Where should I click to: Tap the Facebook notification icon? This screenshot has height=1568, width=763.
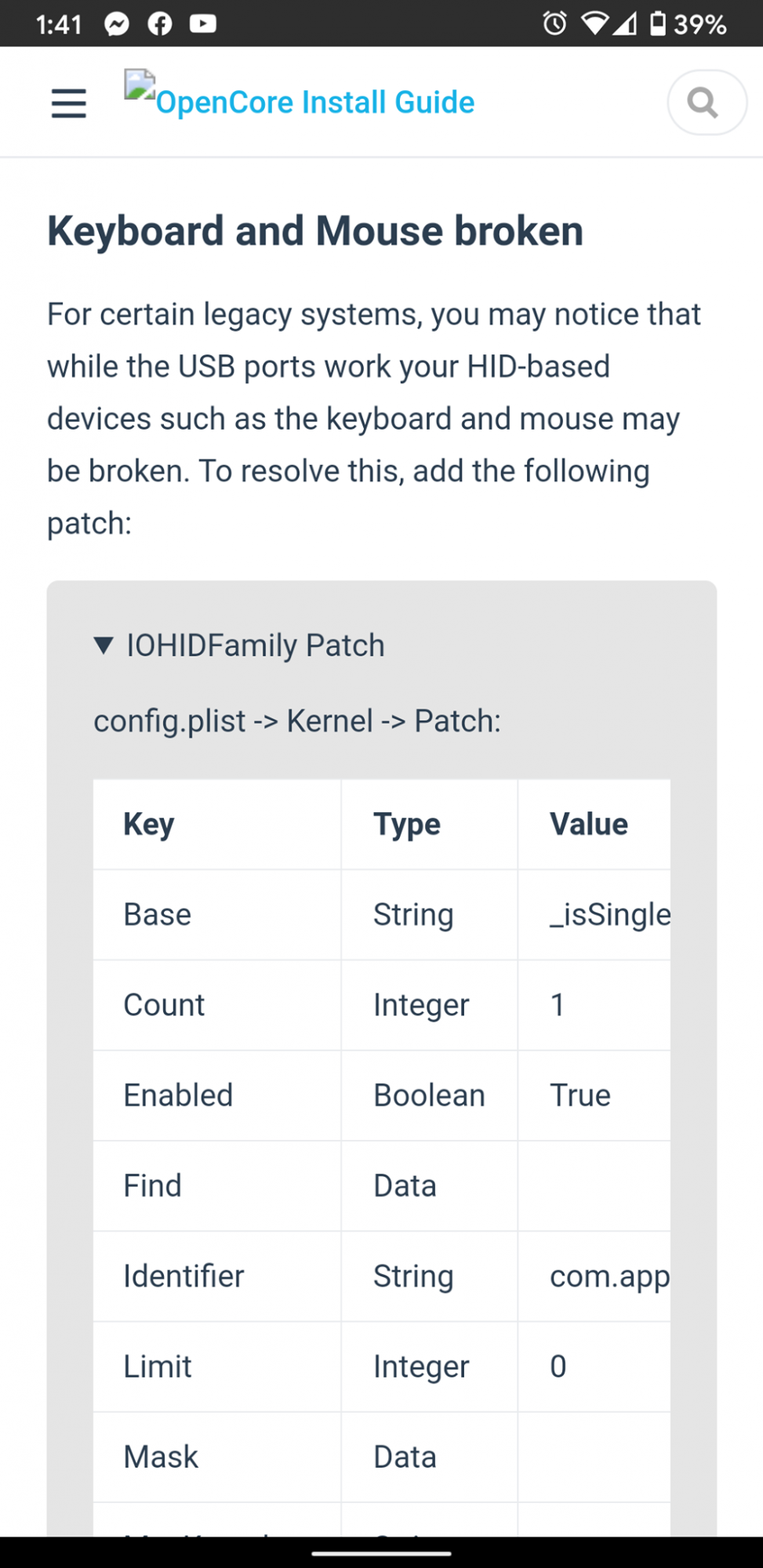point(160,24)
